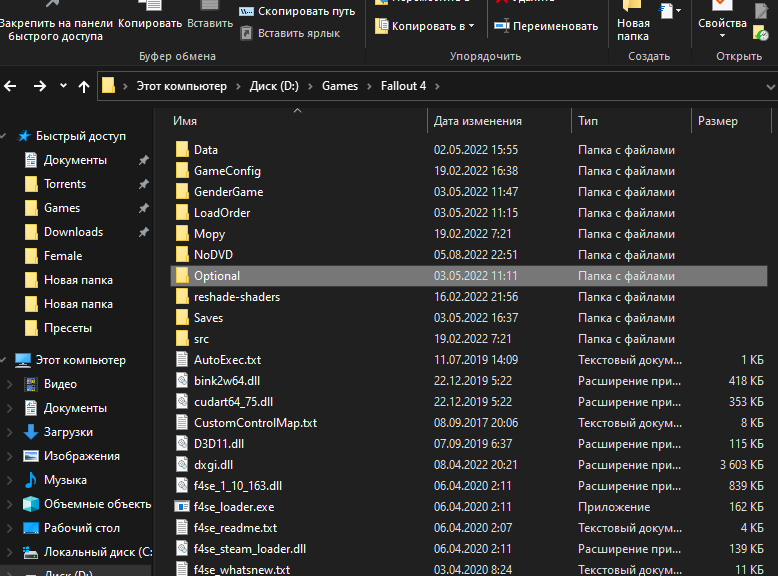This screenshot has height=576, width=778.
Task: Select the Games breadcrumb in address bar
Action: 339,86
